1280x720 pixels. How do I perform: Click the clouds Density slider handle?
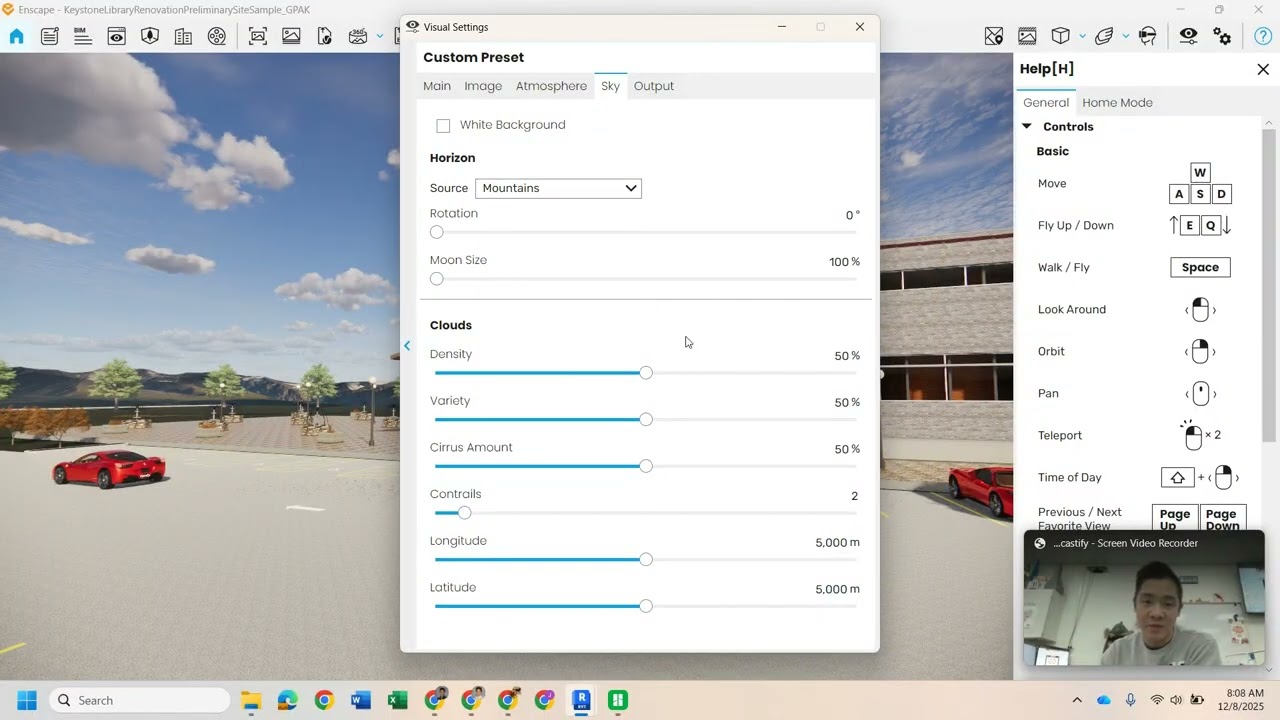(646, 373)
